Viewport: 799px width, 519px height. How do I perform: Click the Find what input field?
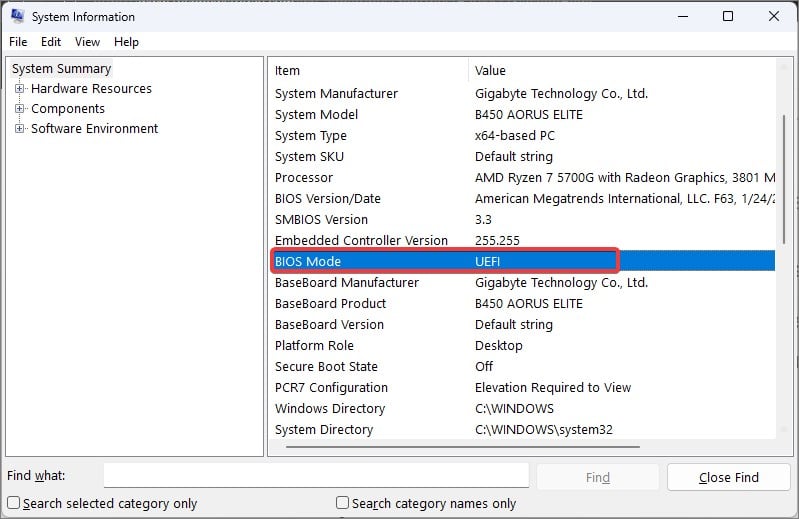point(316,476)
